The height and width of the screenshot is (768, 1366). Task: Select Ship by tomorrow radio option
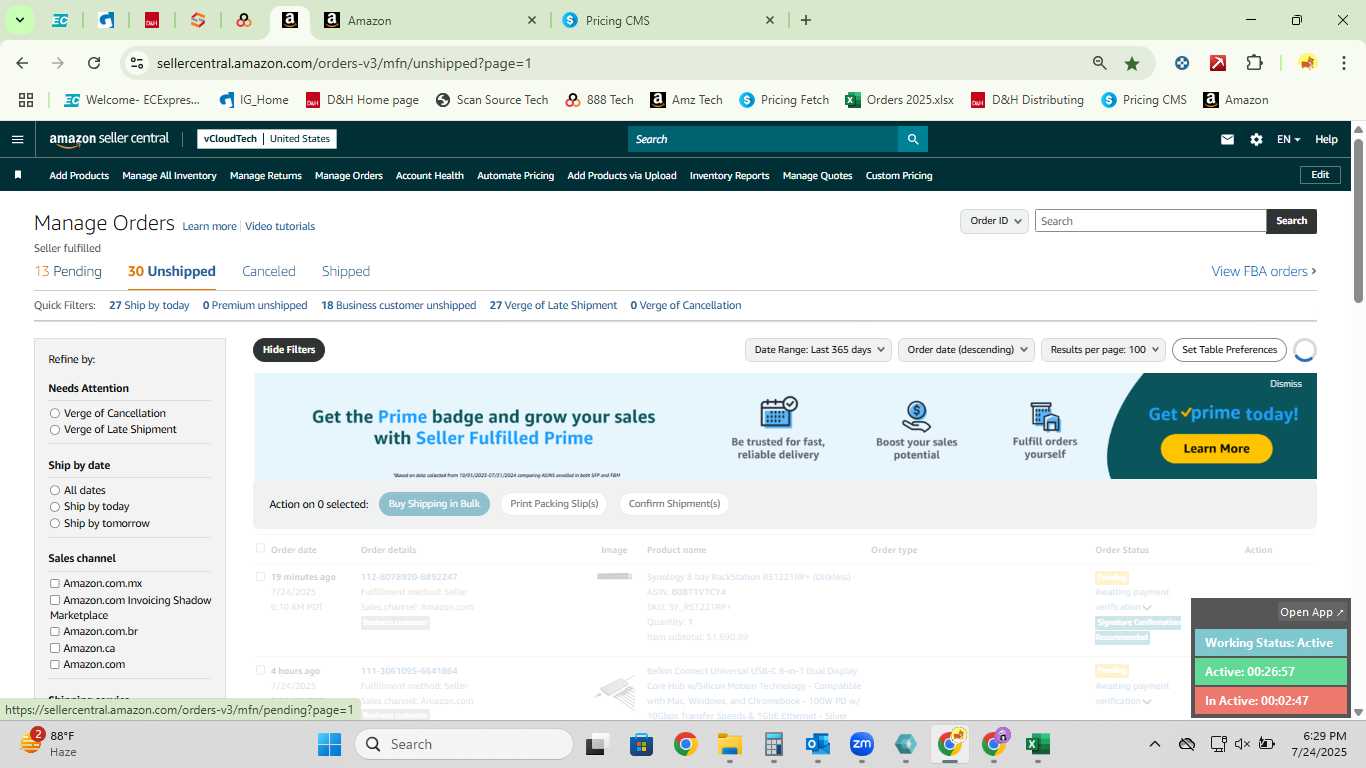pos(55,523)
